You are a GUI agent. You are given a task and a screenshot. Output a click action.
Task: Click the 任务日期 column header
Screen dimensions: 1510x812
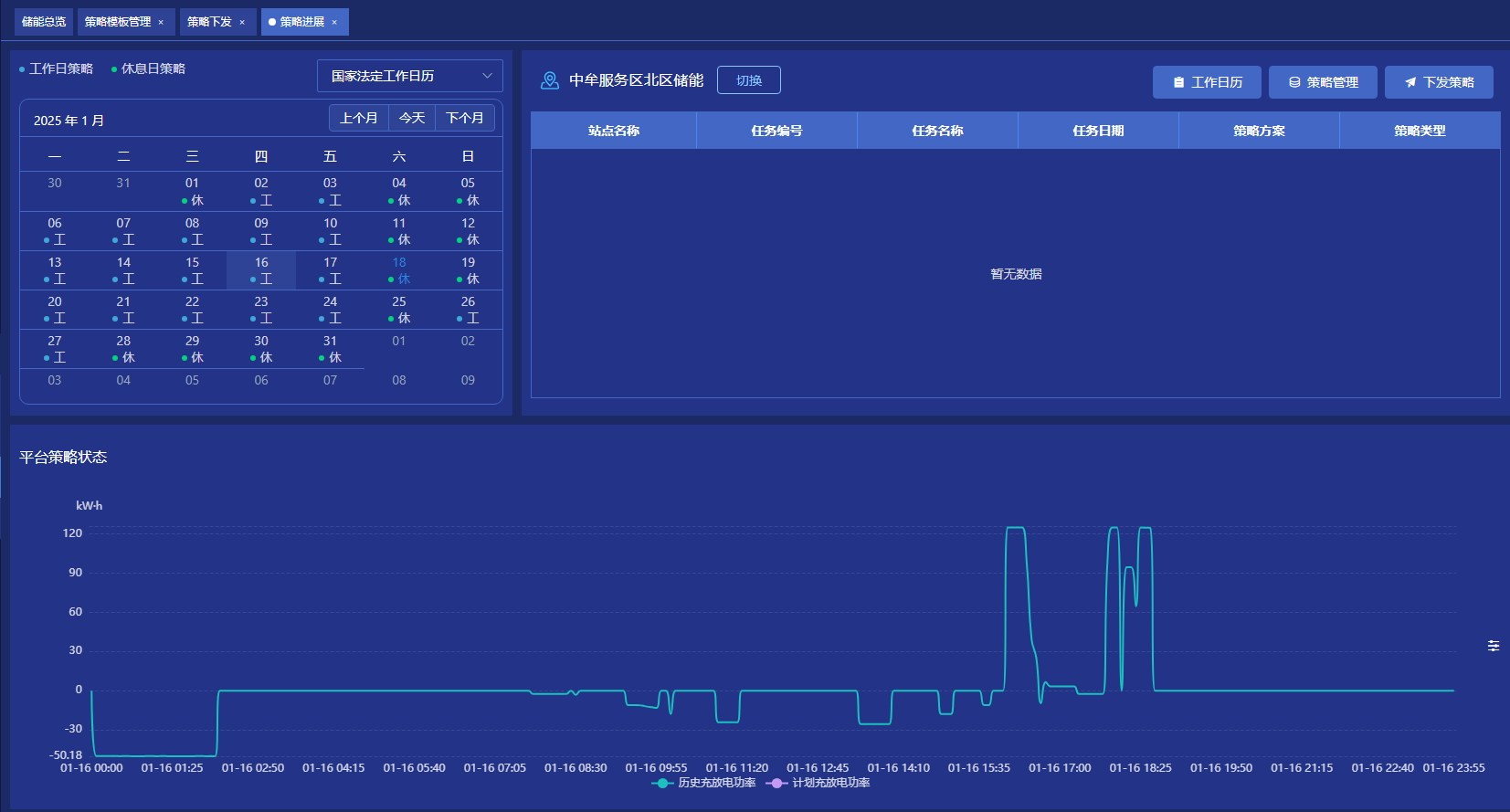coord(1098,131)
